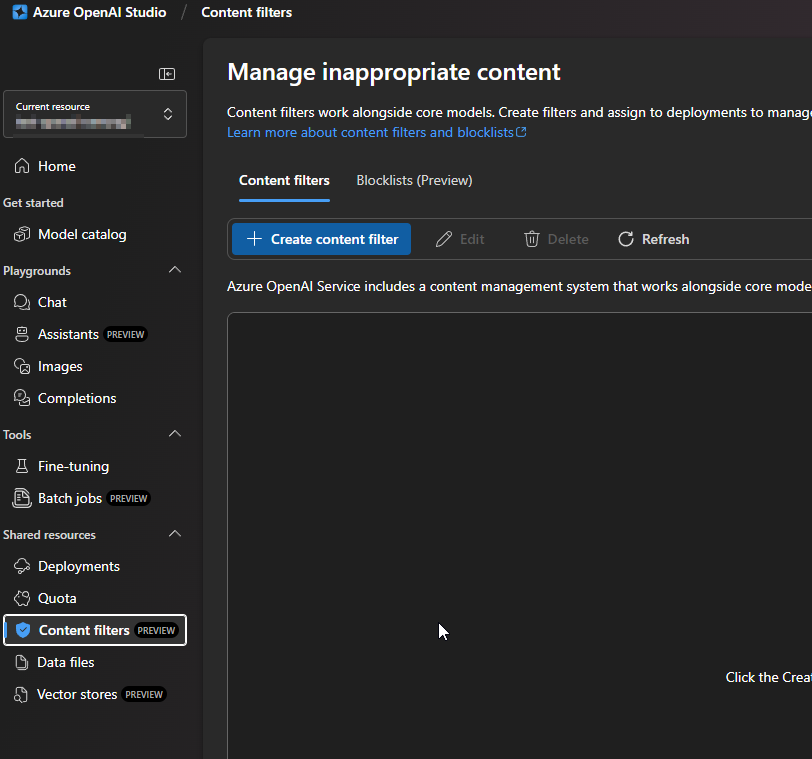Select the Content filters tab
The width and height of the screenshot is (812, 759).
pos(284,180)
